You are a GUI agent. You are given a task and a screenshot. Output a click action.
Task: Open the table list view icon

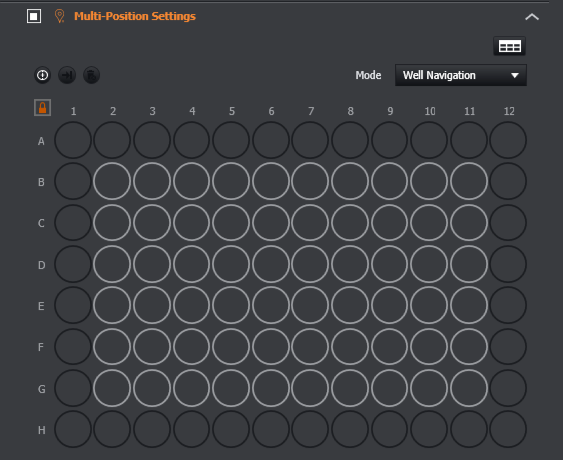click(x=510, y=46)
